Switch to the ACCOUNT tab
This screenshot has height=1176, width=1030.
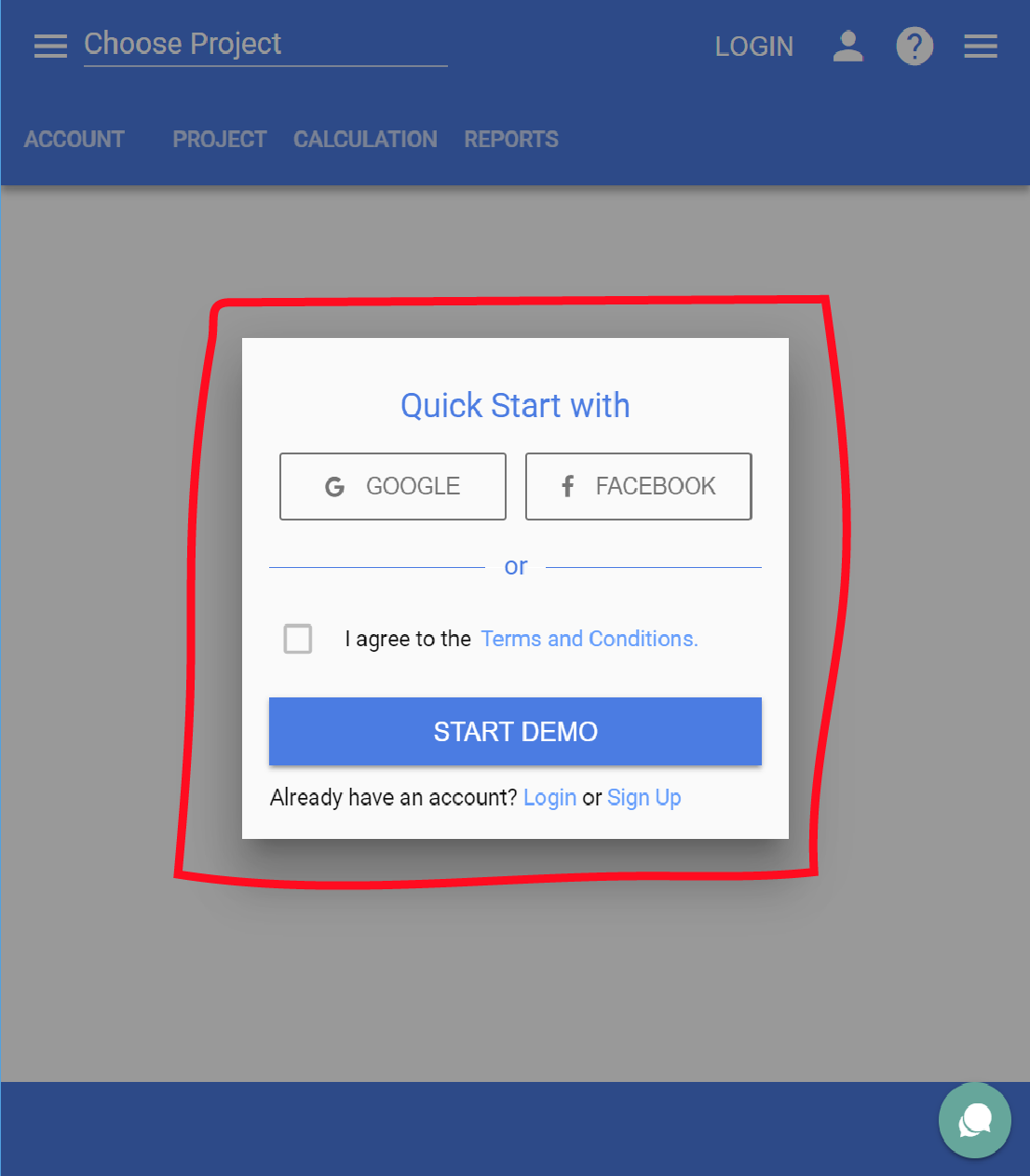tap(75, 140)
